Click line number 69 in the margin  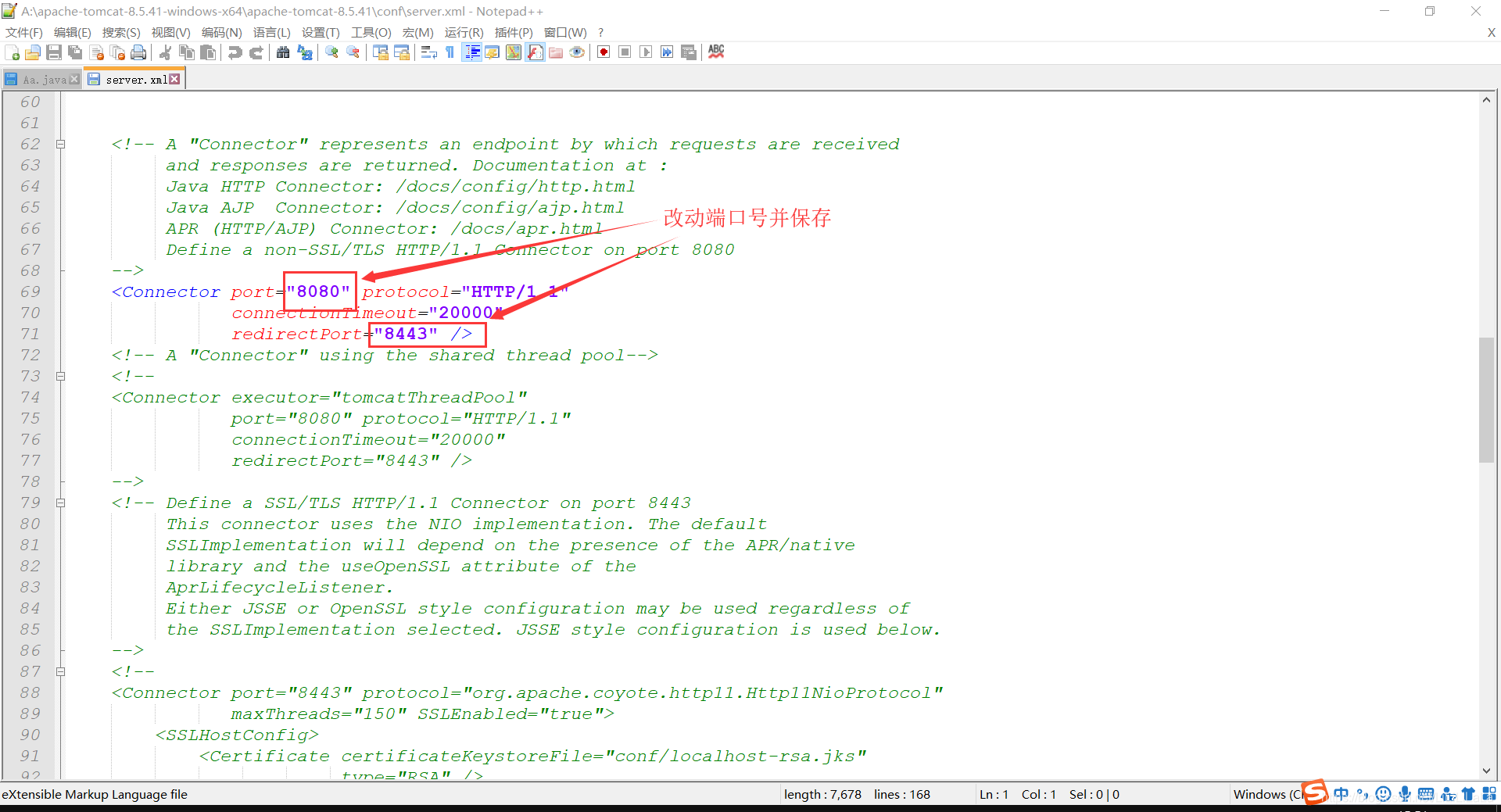pos(30,292)
